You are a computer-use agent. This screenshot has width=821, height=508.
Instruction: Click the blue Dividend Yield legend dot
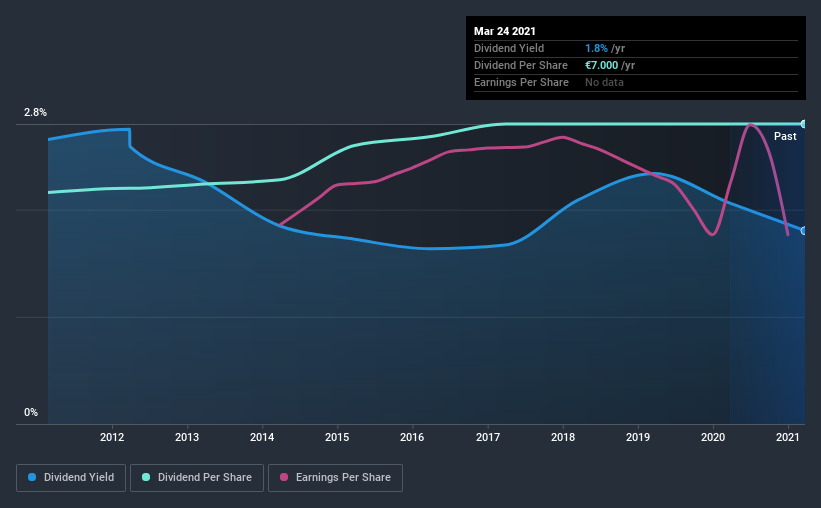[x=32, y=477]
